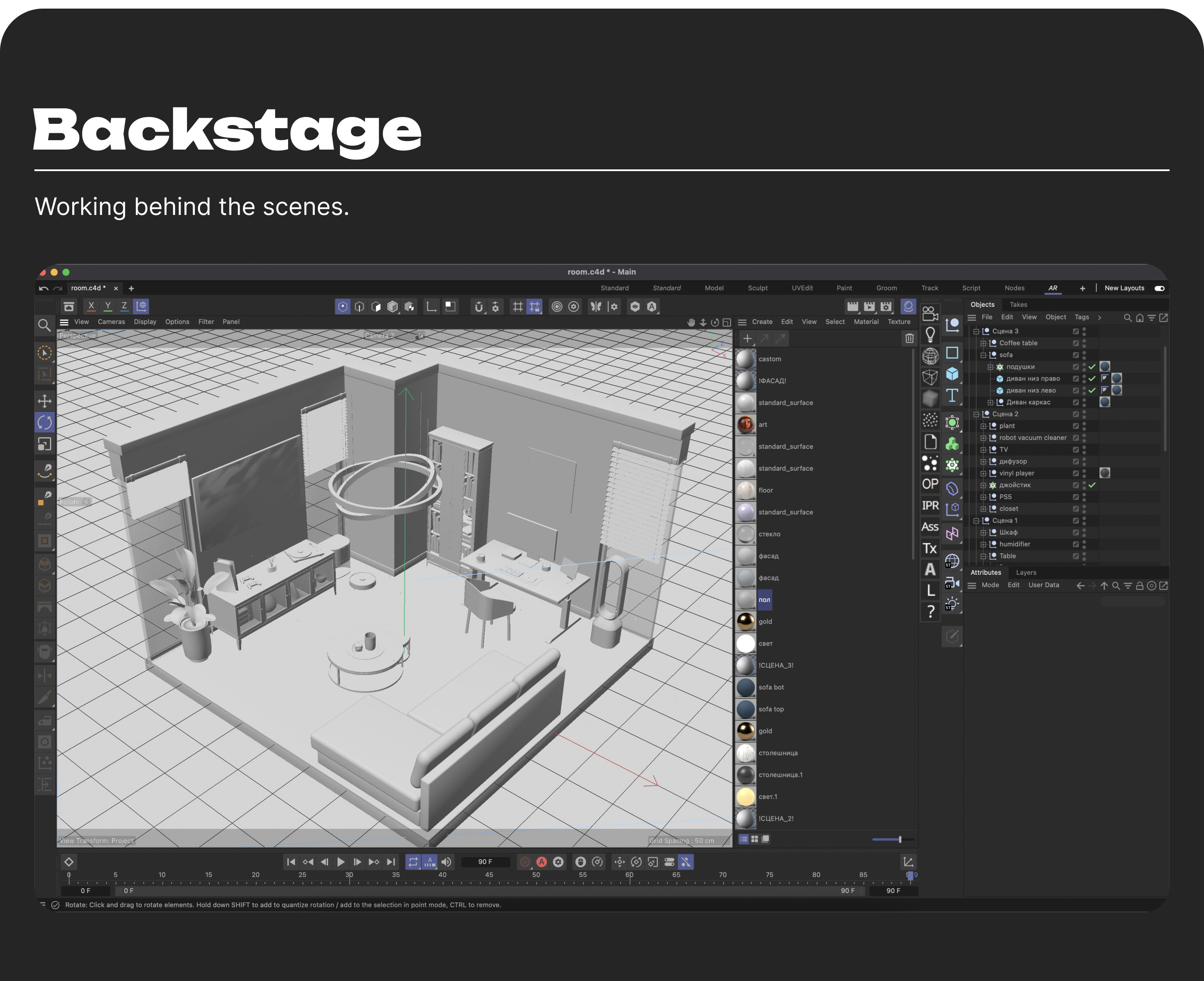Select the Move tool in left toolbar

(44, 401)
